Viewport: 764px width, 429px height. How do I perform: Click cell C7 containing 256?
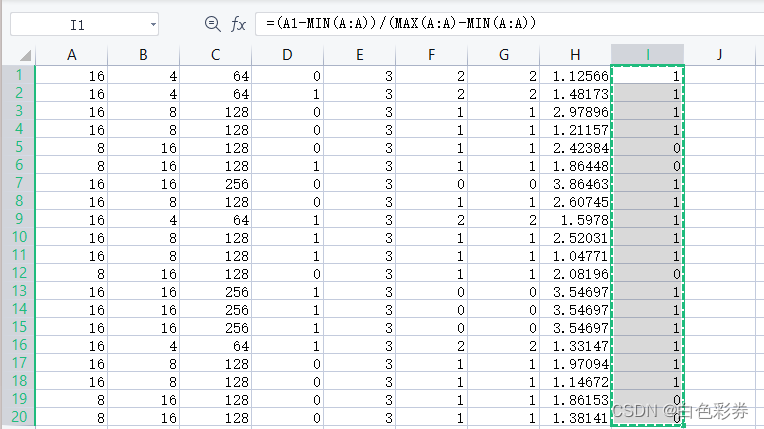[215, 183]
